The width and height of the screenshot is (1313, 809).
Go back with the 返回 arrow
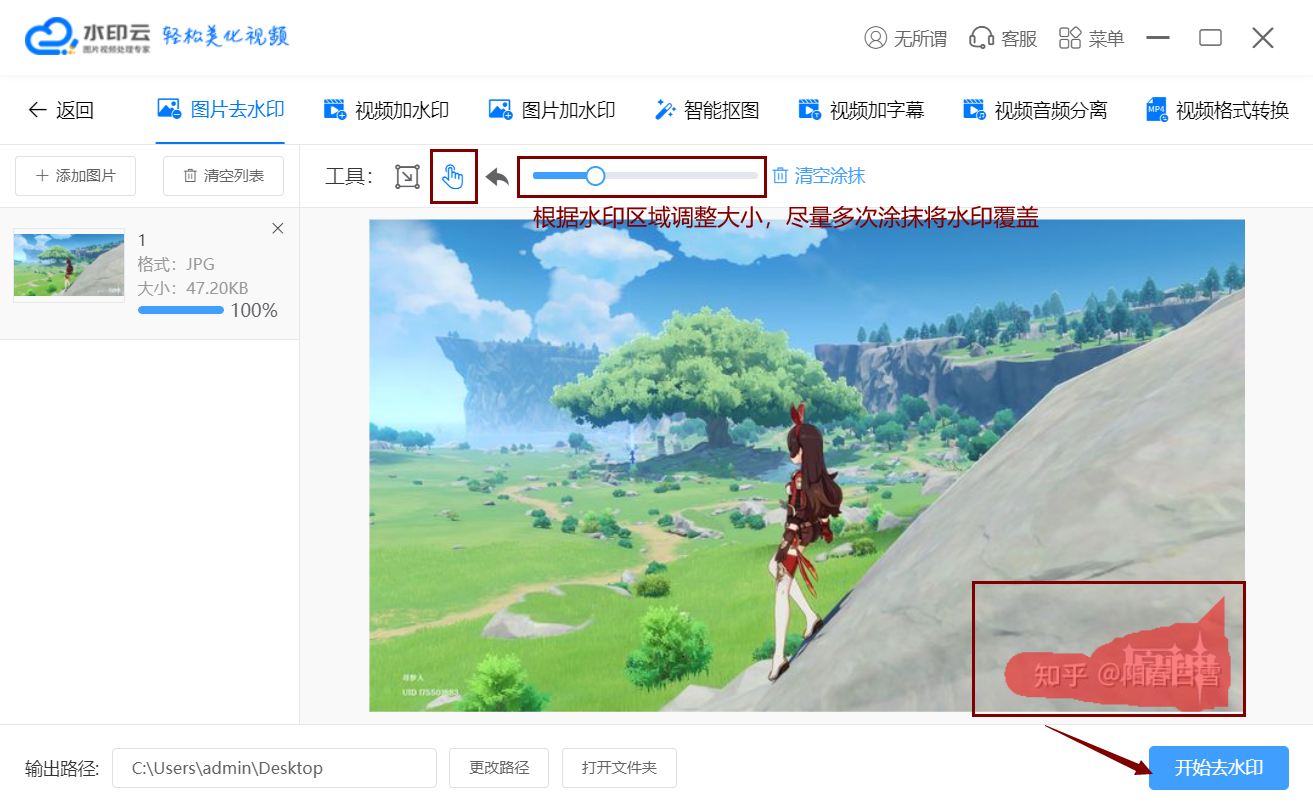pyautogui.click(x=60, y=110)
